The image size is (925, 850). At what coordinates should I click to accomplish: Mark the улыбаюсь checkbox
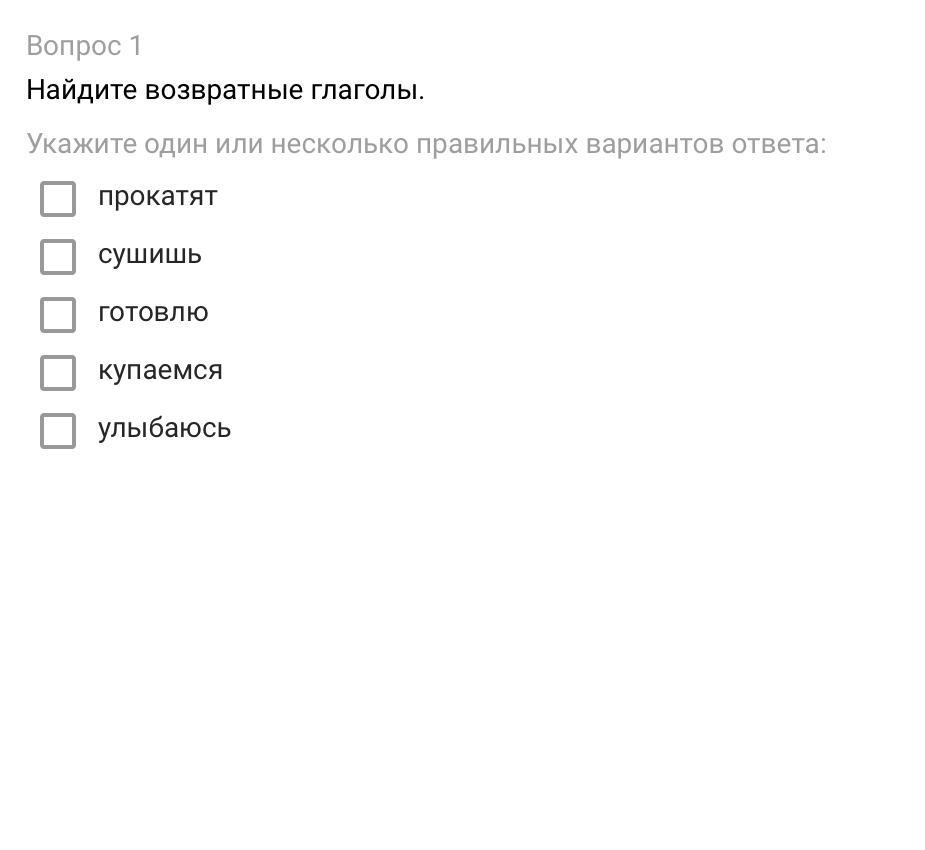(58, 430)
